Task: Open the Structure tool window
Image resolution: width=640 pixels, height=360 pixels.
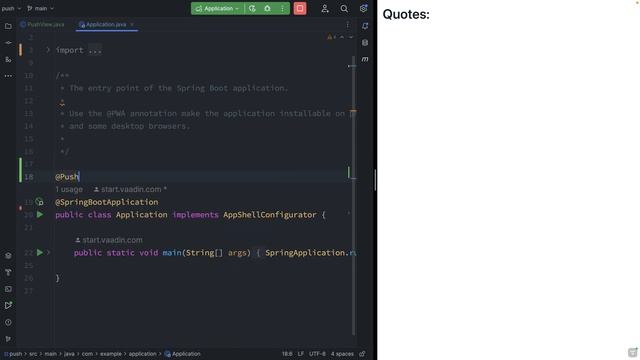Action: click(x=8, y=59)
